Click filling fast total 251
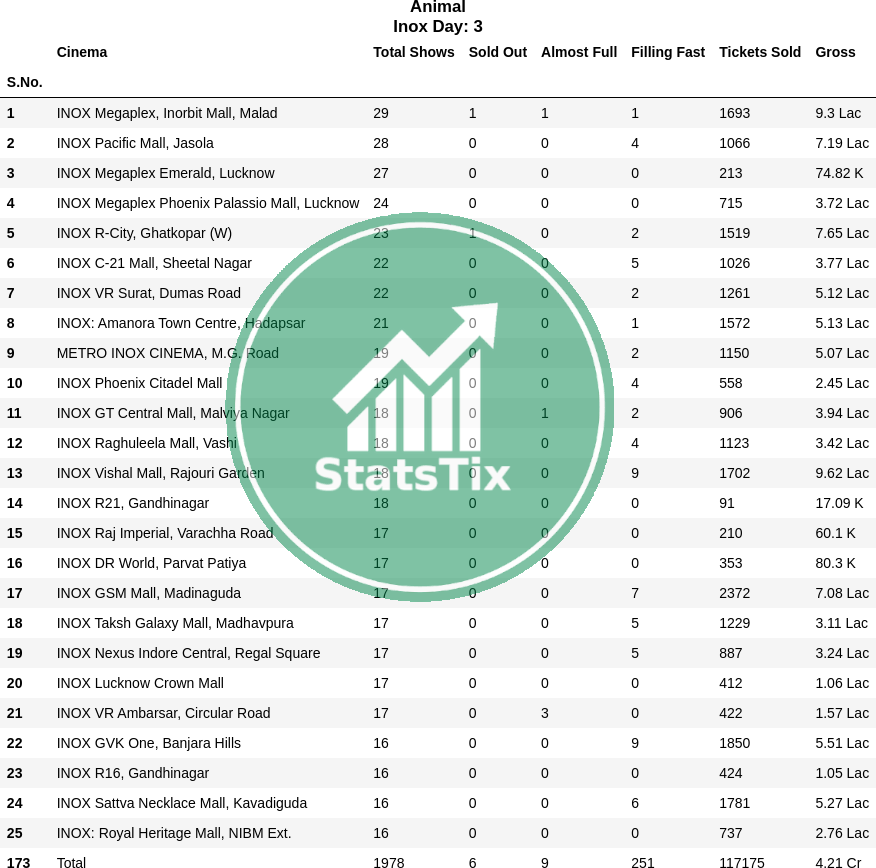The image size is (876, 868). coord(642,862)
